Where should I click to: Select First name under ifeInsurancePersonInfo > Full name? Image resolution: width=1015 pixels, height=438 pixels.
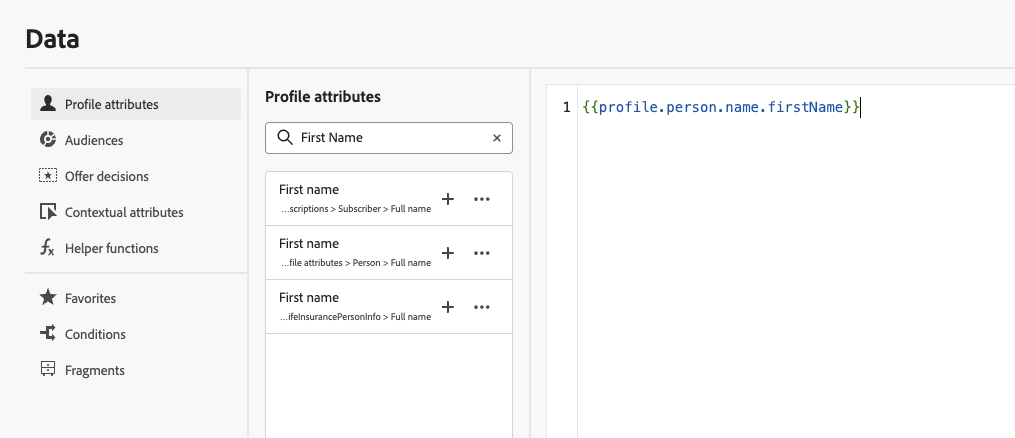click(389, 307)
